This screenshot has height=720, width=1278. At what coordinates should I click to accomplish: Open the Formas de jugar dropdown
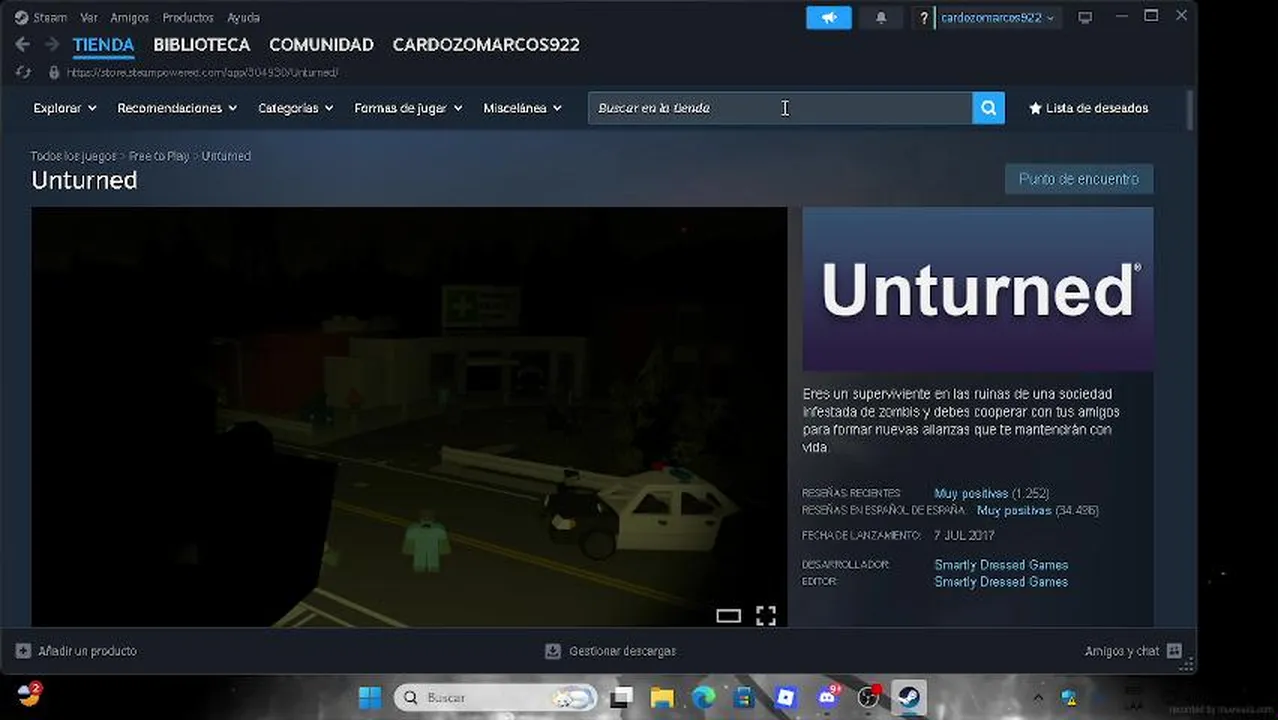tap(408, 108)
